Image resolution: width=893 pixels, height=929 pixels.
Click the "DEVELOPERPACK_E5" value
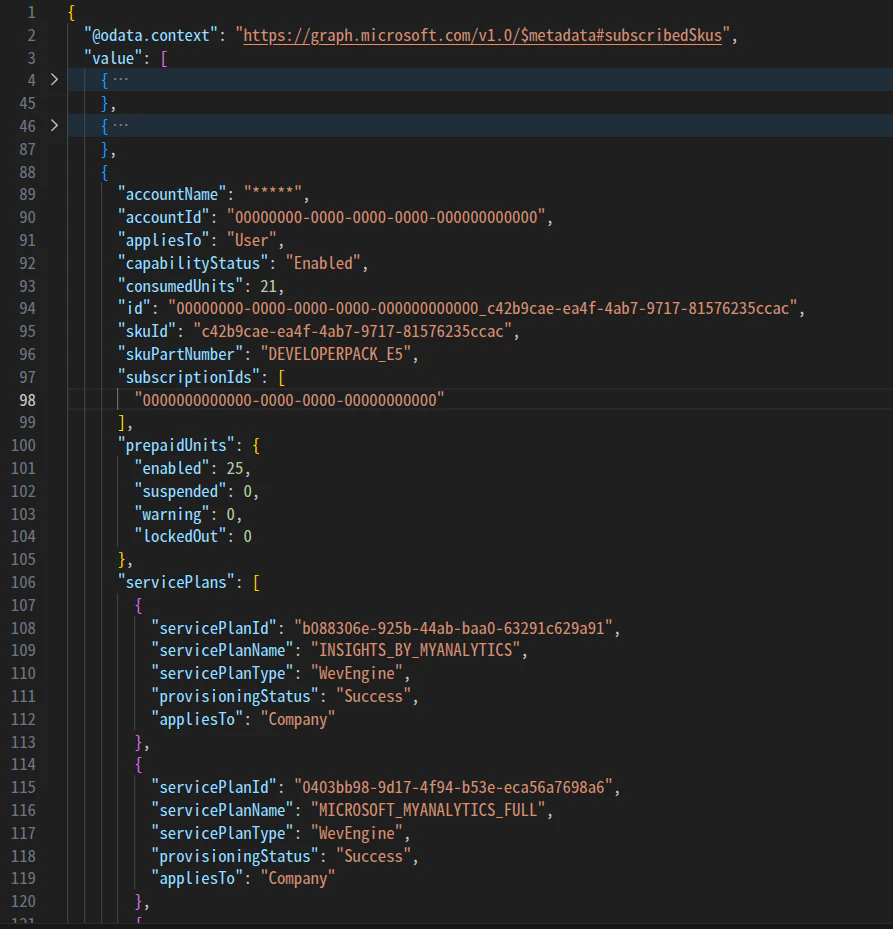pyautogui.click(x=336, y=354)
